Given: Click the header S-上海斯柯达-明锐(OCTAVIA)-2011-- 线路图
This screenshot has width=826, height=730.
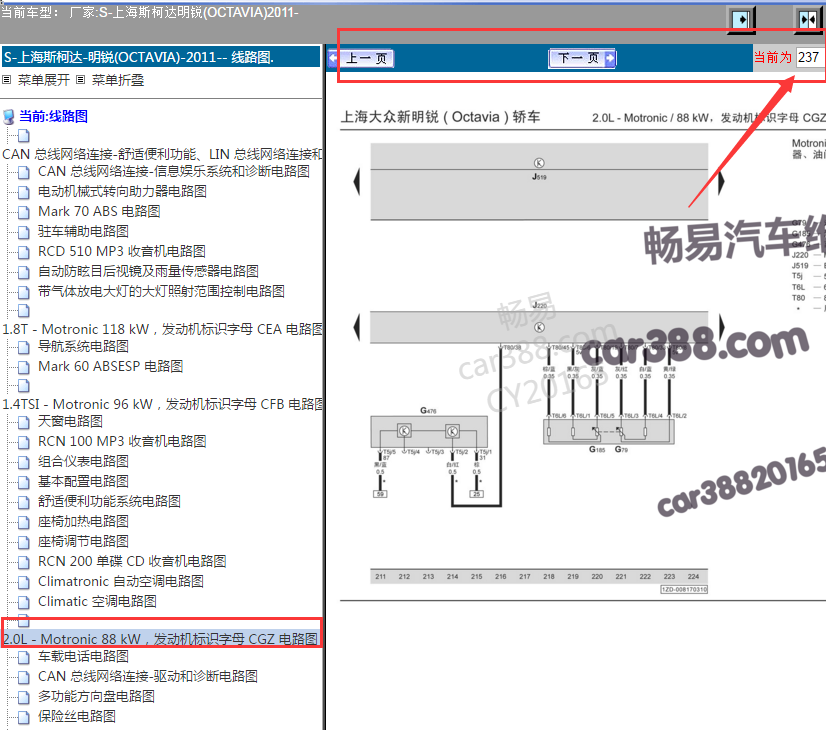Looking at the screenshot, I should pos(139,57).
